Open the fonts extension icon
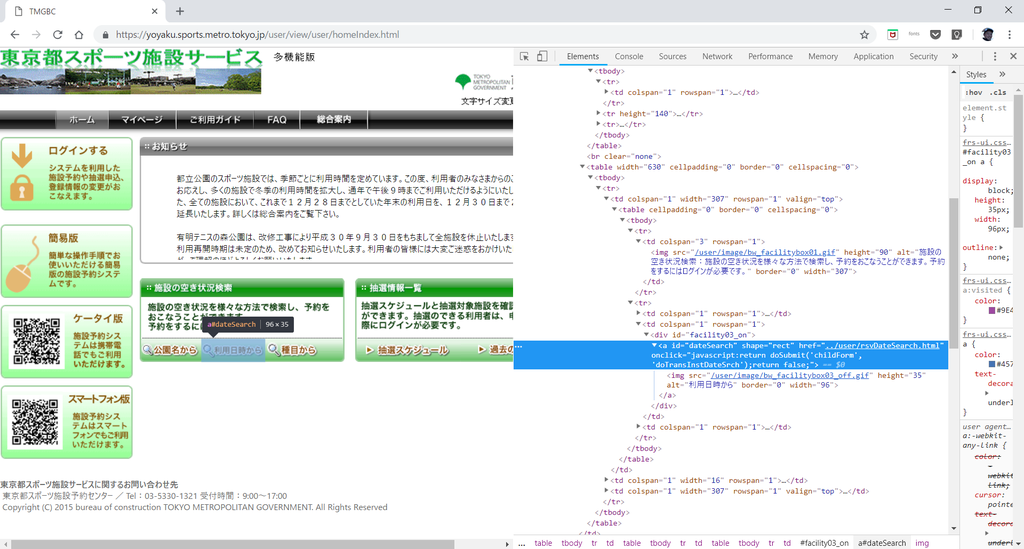This screenshot has width=1024, height=549. pyautogui.click(x=914, y=34)
